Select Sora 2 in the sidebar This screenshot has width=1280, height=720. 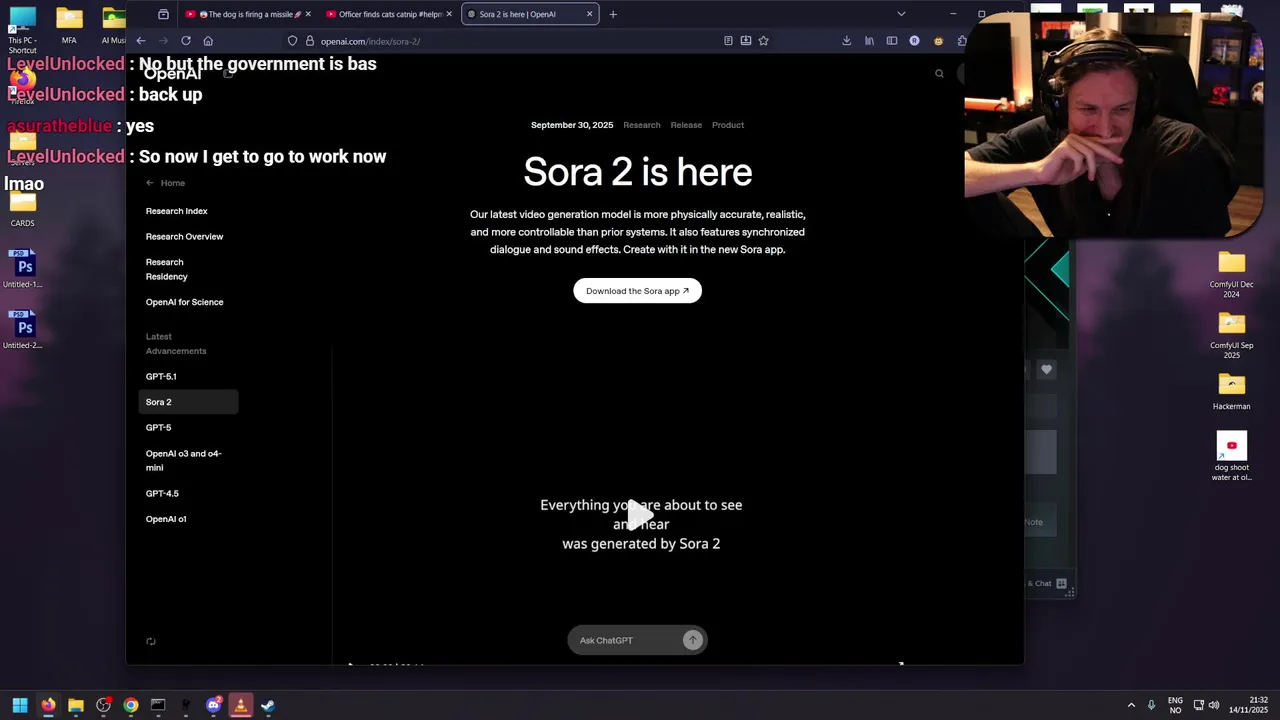(188, 402)
